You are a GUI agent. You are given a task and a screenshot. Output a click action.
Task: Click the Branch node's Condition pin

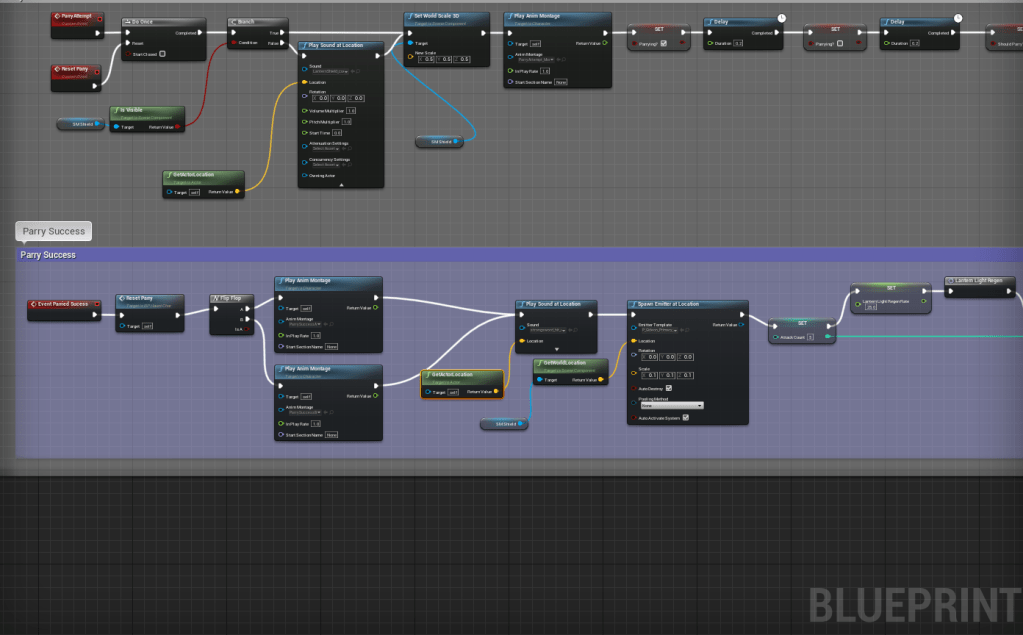click(x=231, y=43)
